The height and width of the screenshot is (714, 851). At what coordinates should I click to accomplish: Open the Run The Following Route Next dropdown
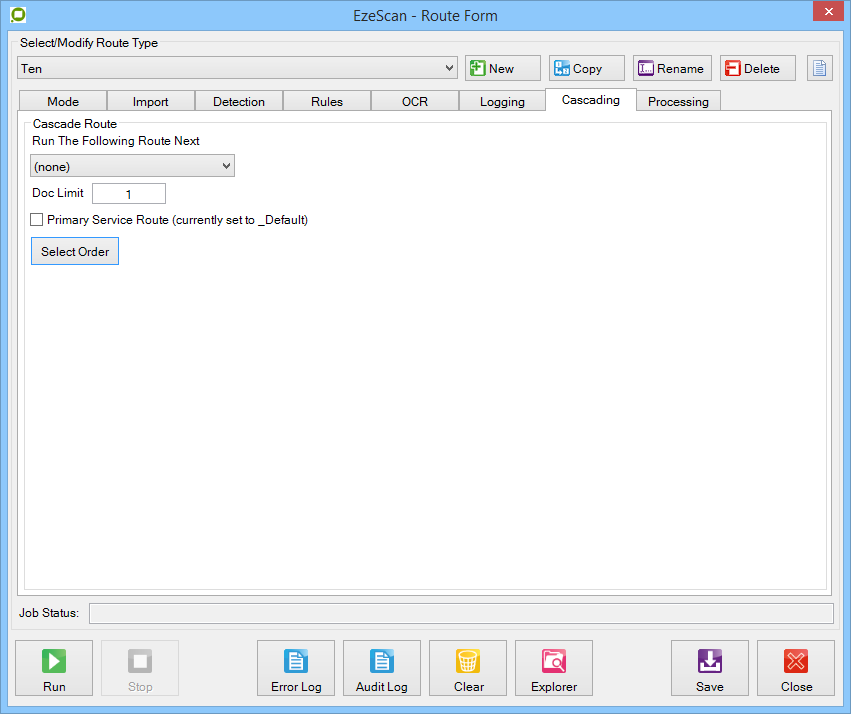[x=133, y=166]
